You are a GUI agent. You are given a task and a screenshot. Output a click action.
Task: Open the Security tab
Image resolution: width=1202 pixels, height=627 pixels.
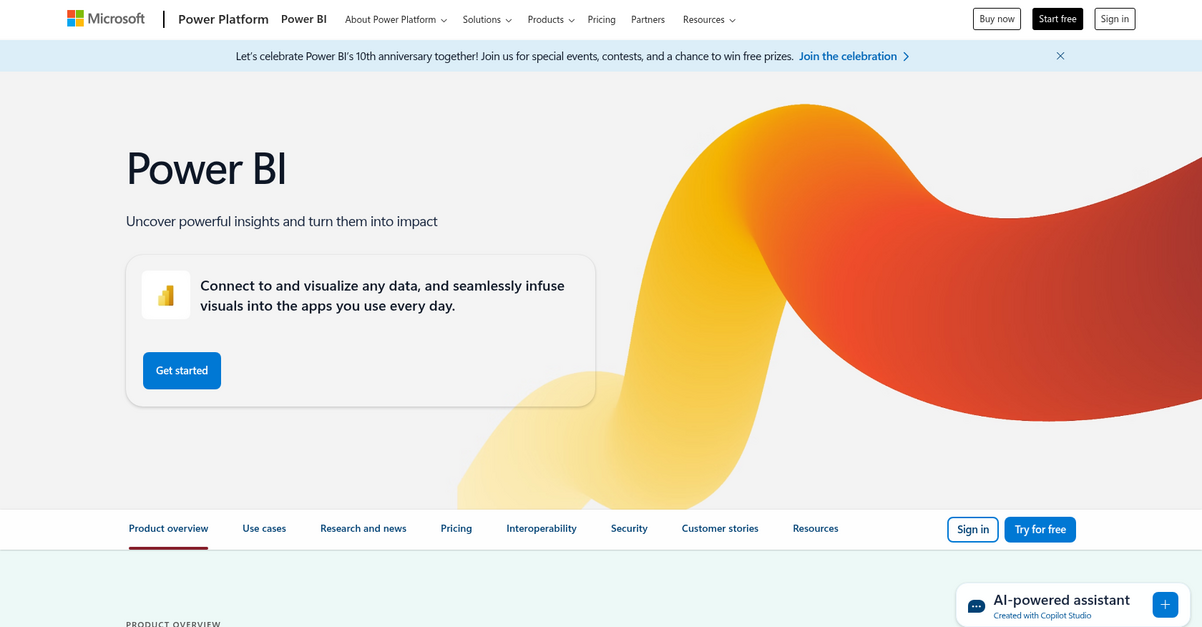(629, 528)
